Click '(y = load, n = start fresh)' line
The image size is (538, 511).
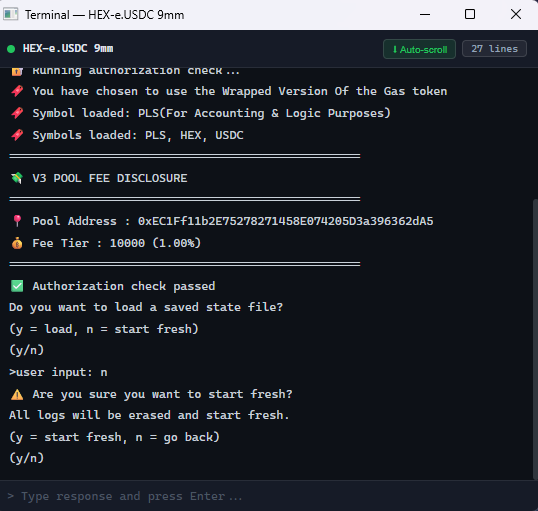(104, 329)
